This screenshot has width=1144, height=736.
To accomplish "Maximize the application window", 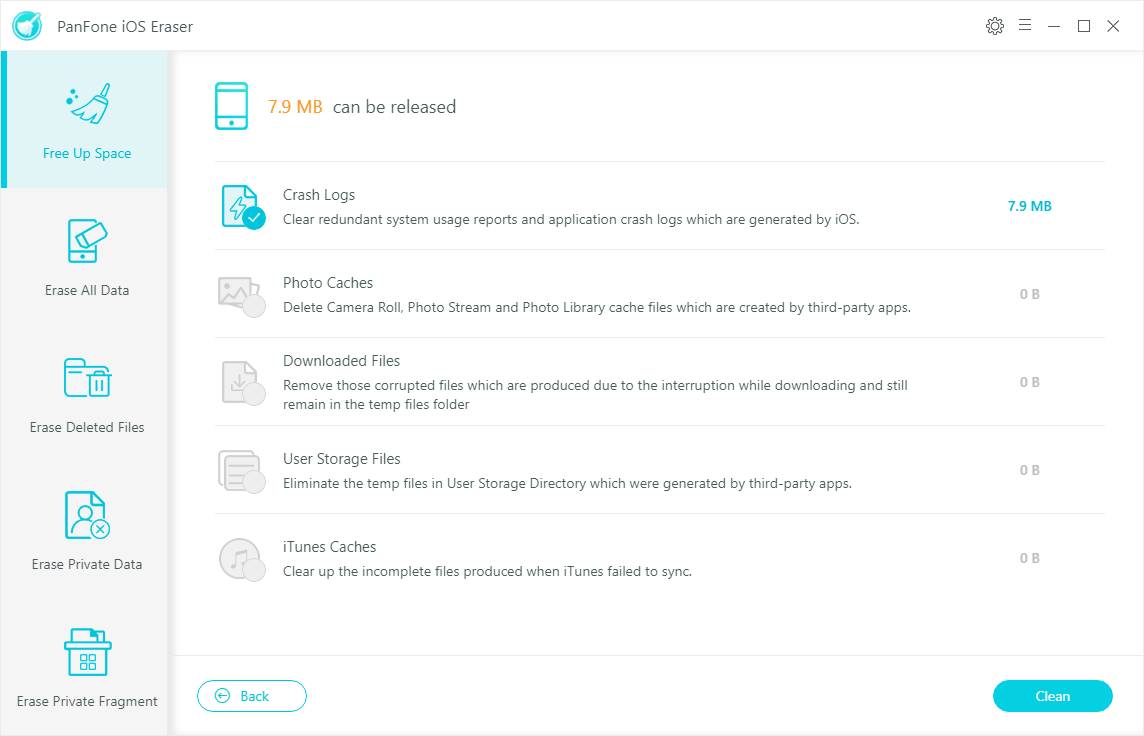I will click(x=1084, y=26).
